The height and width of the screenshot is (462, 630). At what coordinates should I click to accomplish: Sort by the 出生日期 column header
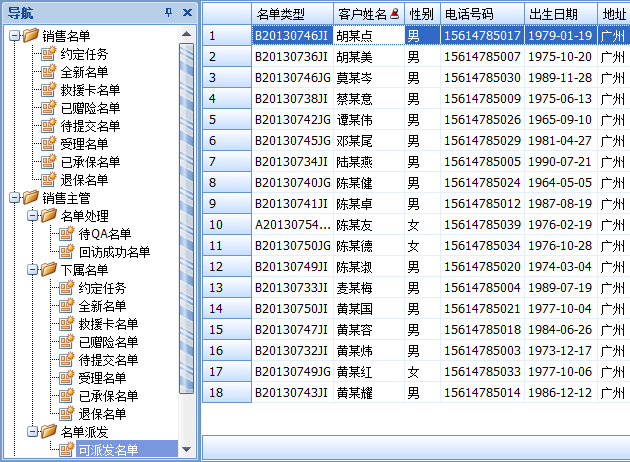(x=560, y=14)
